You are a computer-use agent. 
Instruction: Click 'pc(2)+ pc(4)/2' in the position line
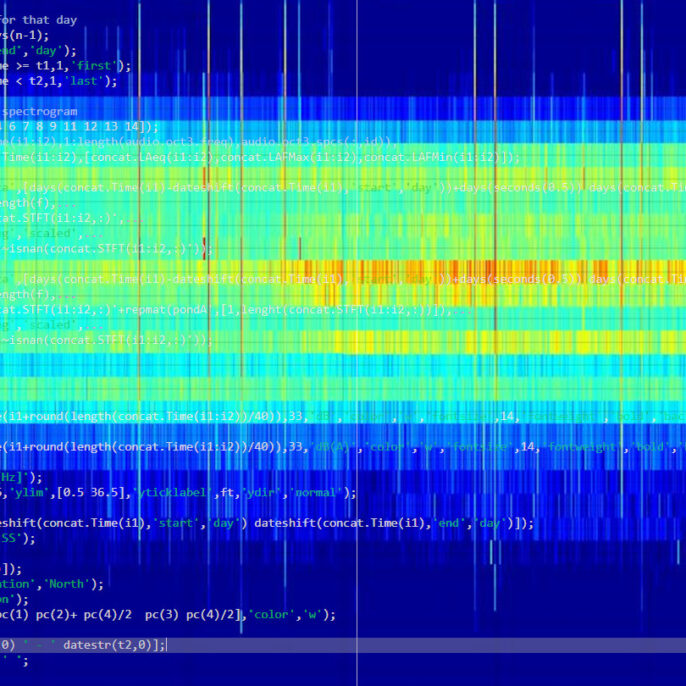84,615
